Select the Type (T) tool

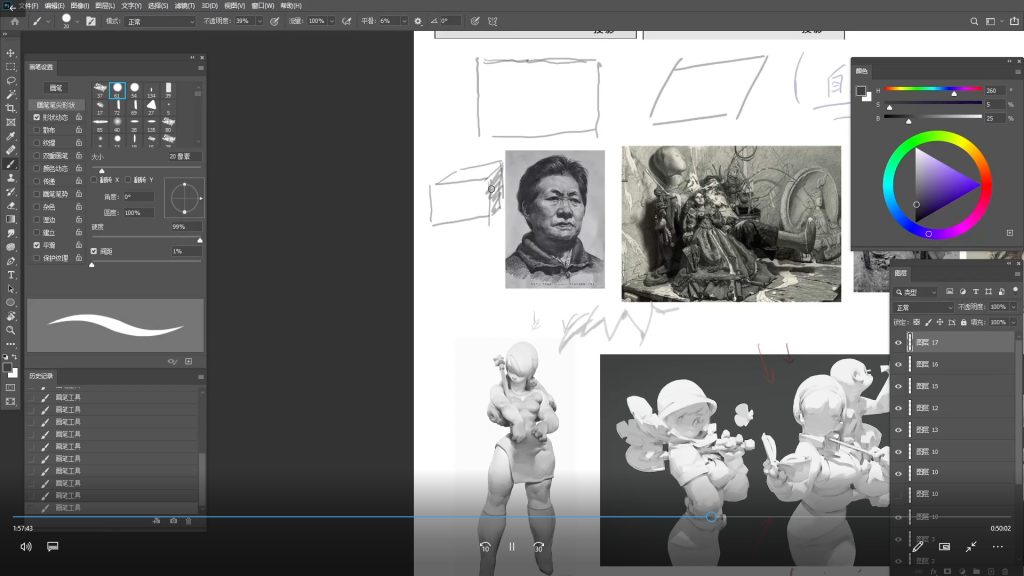pos(11,274)
